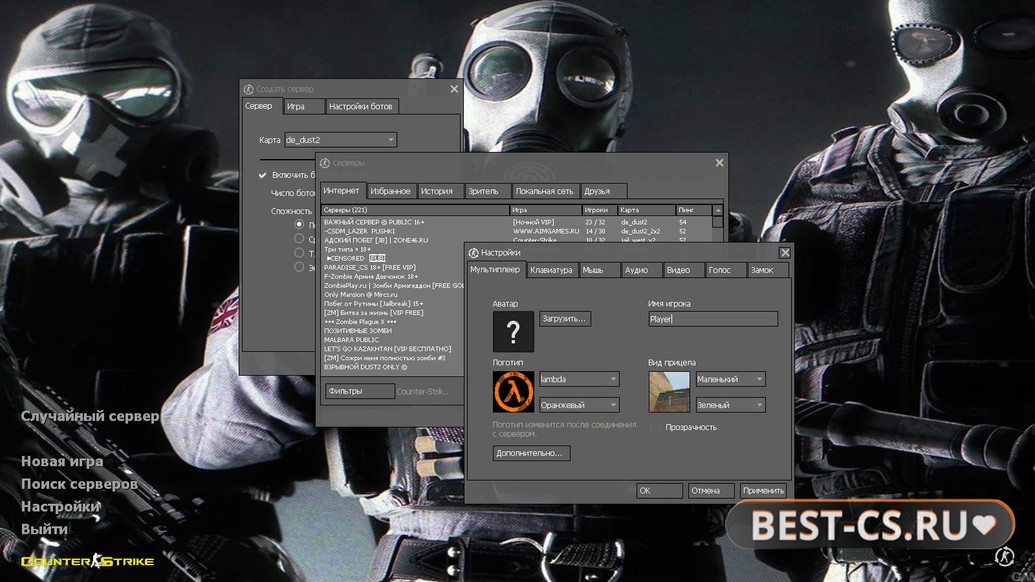The image size is (1035, 582).
Task: Select the Мультиплеер settings tab
Action: point(495,269)
